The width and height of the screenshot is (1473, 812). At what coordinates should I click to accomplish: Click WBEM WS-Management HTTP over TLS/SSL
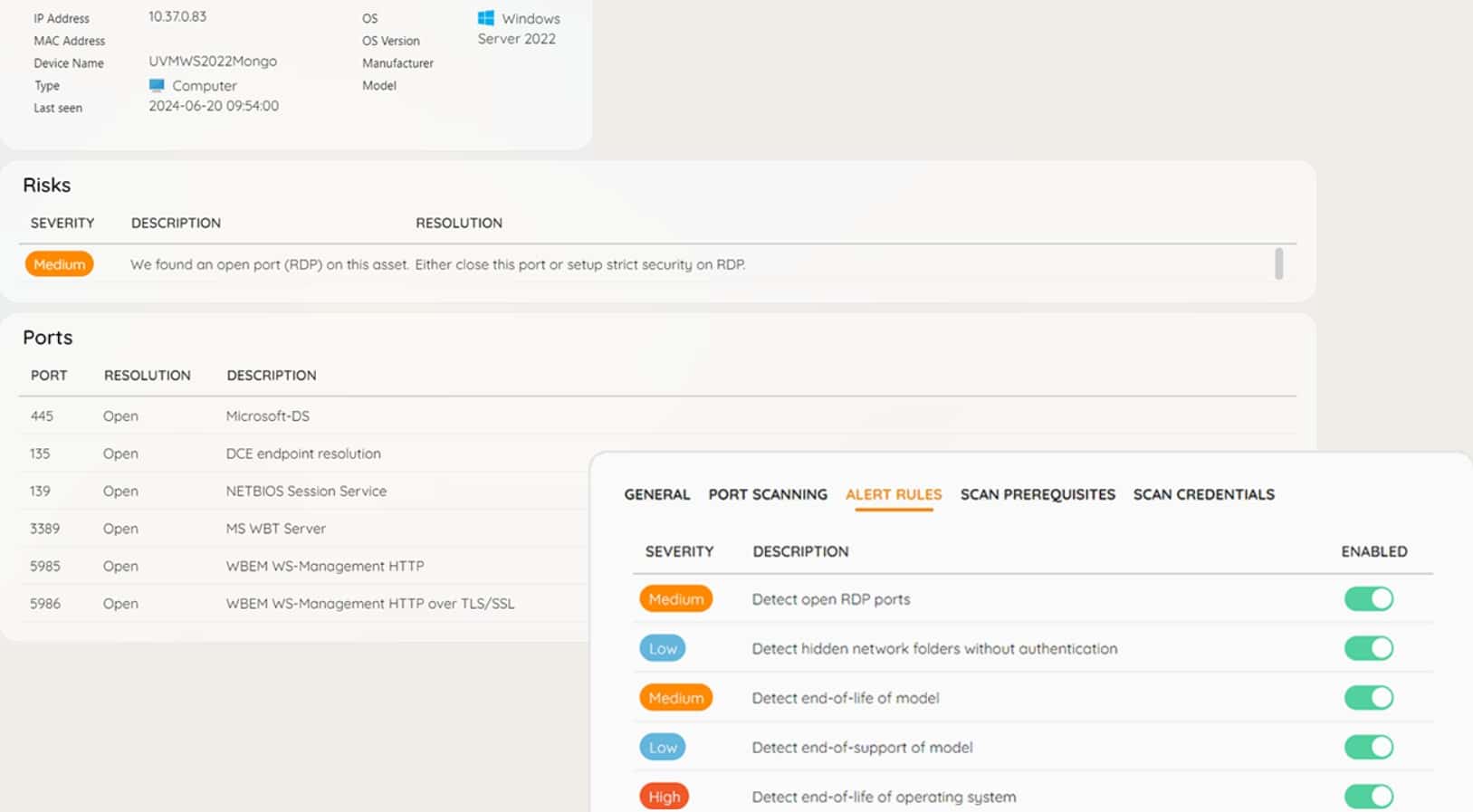pos(370,604)
